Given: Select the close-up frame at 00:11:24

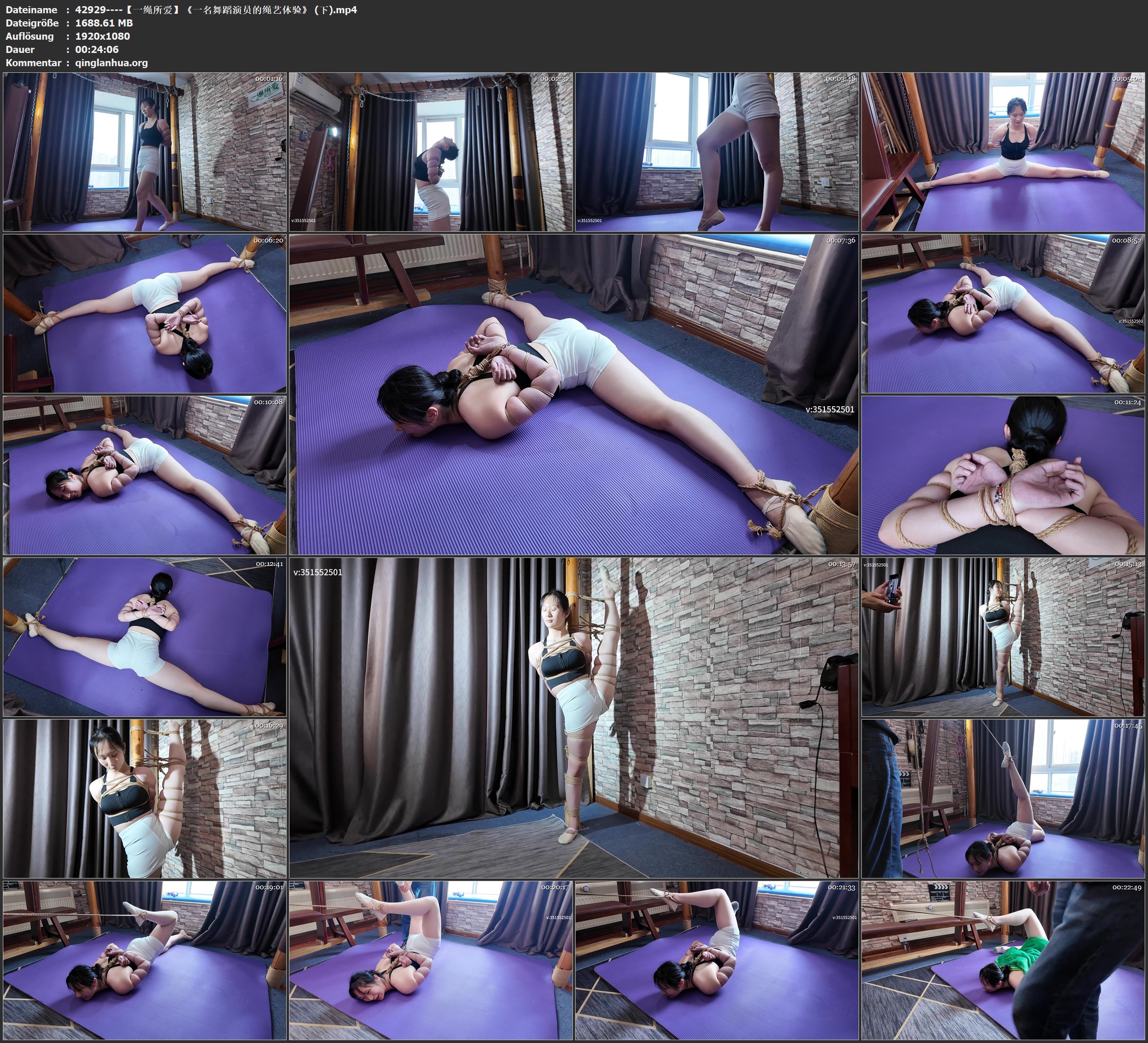Looking at the screenshot, I should pyautogui.click(x=1003, y=475).
